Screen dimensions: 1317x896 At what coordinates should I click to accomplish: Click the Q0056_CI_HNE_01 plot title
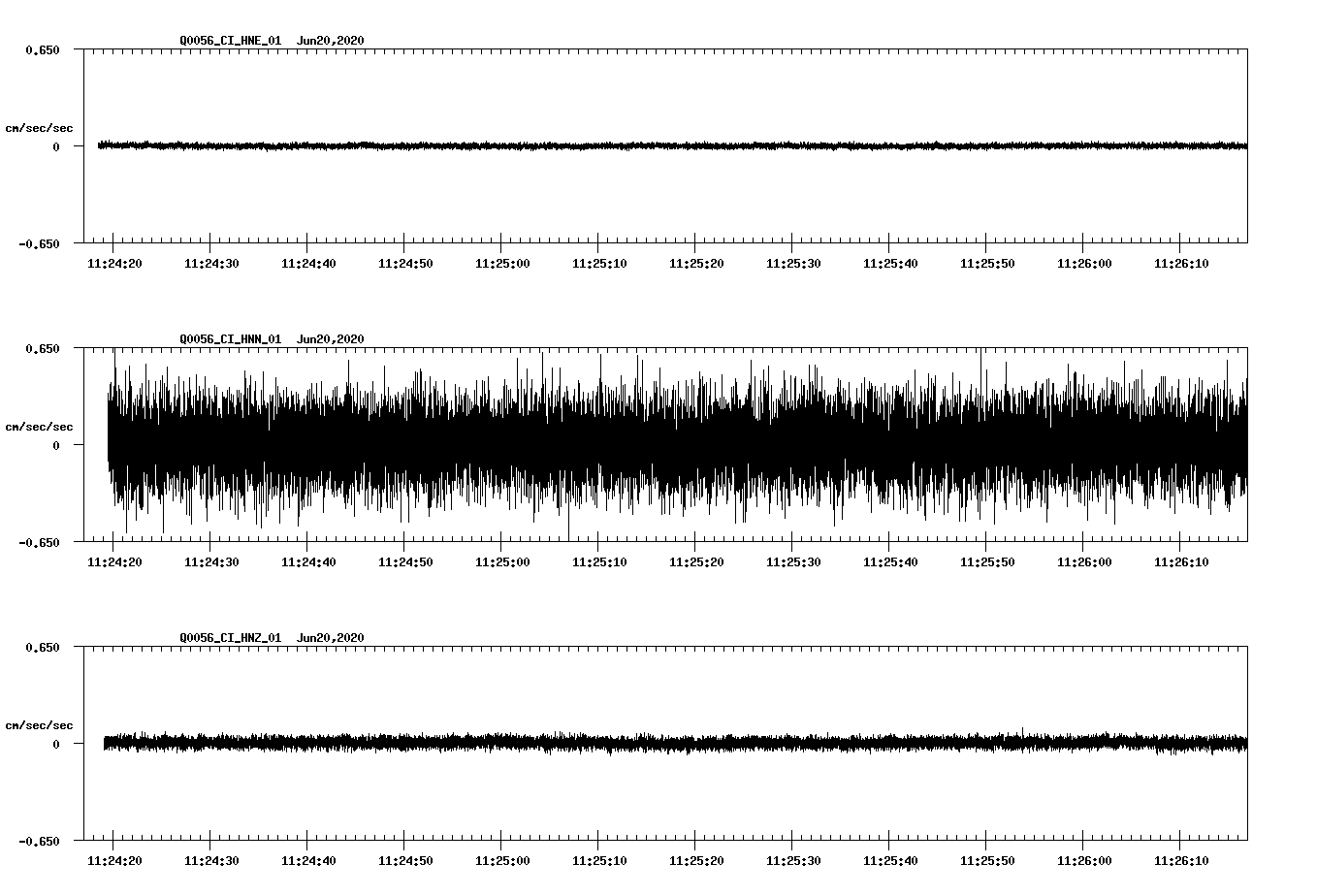(272, 41)
